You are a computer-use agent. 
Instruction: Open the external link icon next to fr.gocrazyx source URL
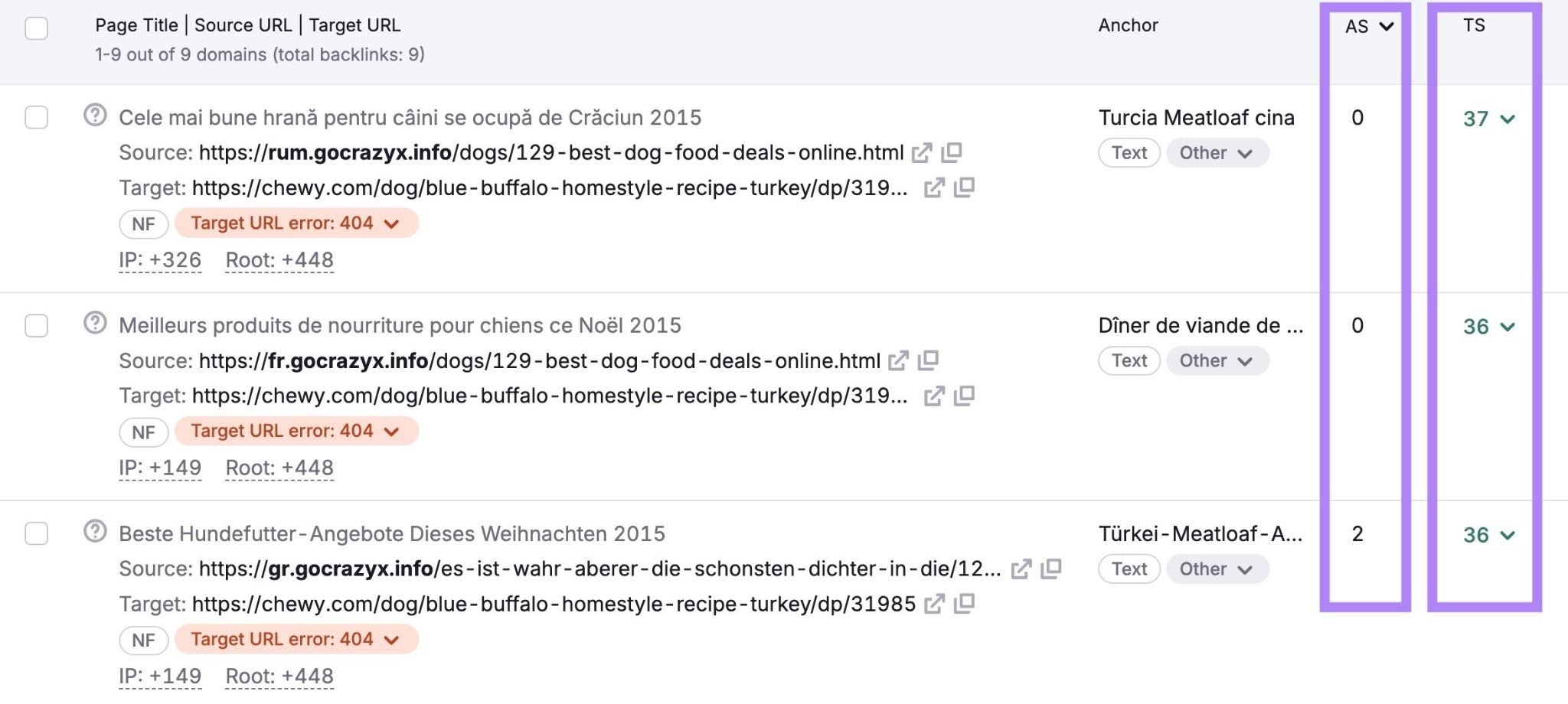[899, 360]
